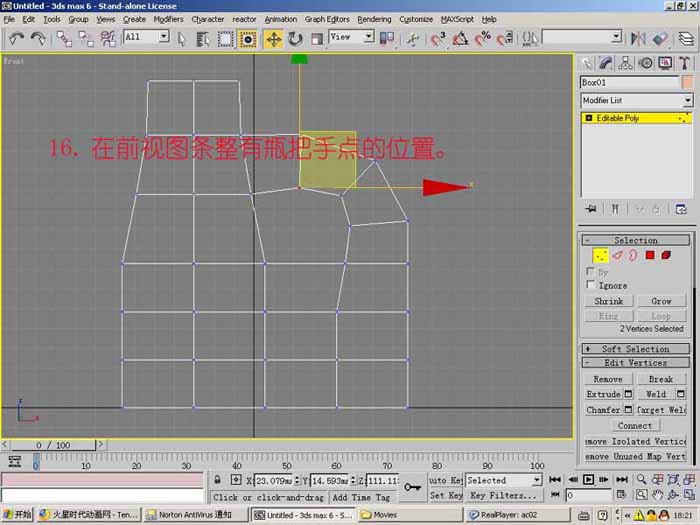Click the time slider 0 / 100 handle
This screenshot has width=700, height=525.
click(53, 445)
